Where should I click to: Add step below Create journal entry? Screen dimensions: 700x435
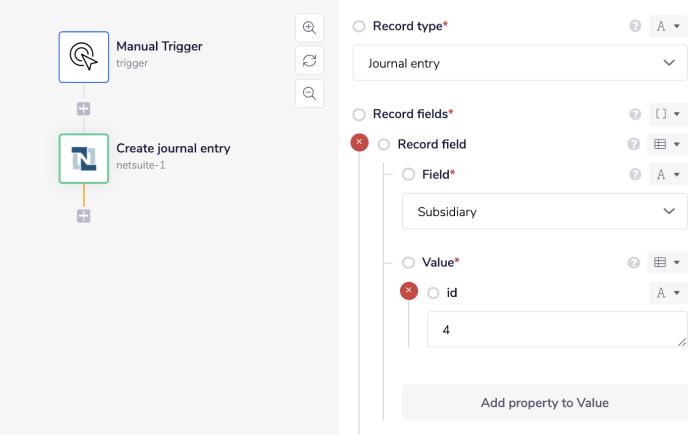[84, 216]
